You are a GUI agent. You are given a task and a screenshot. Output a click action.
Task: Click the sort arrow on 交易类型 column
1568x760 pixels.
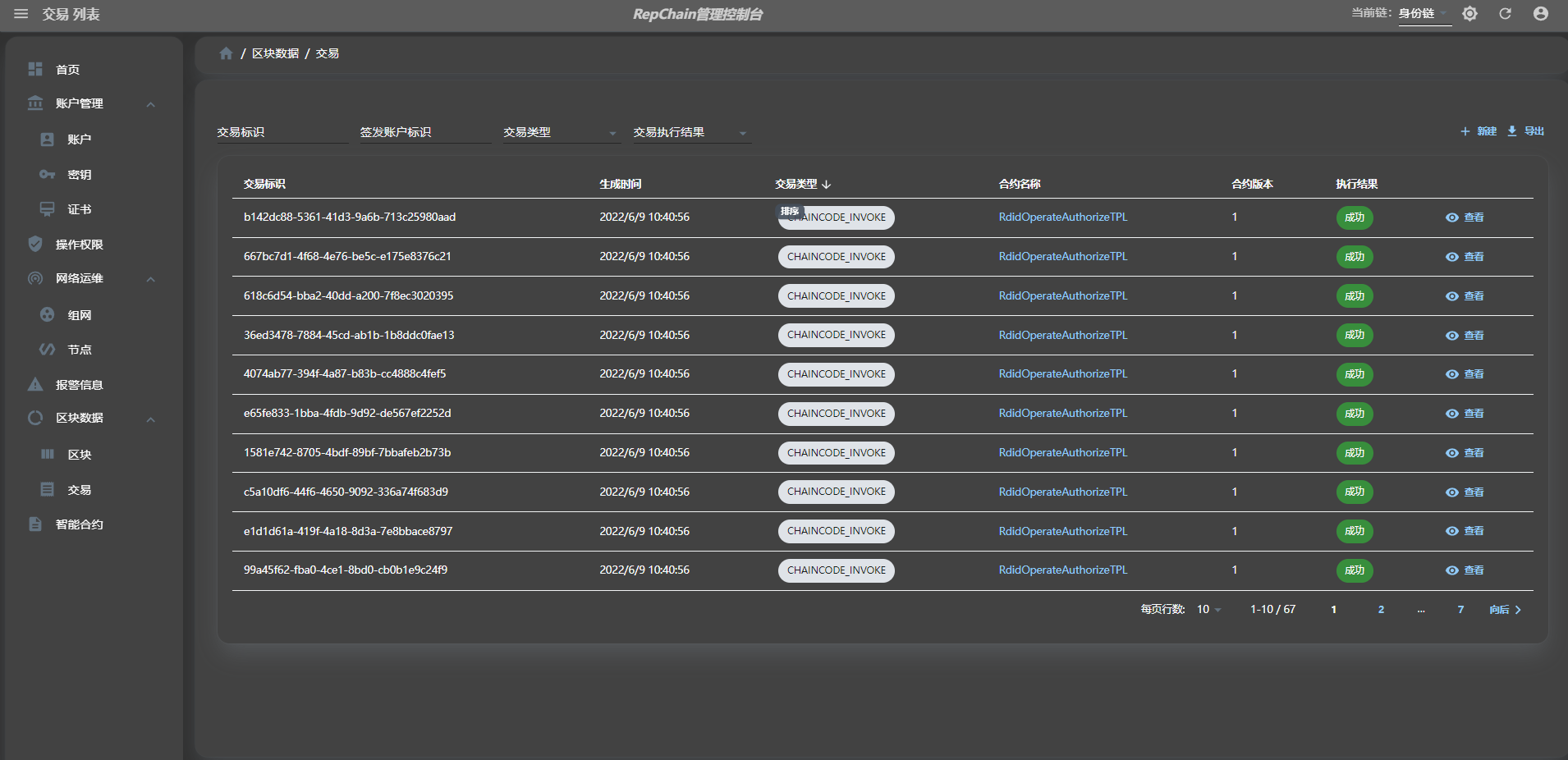coord(827,185)
